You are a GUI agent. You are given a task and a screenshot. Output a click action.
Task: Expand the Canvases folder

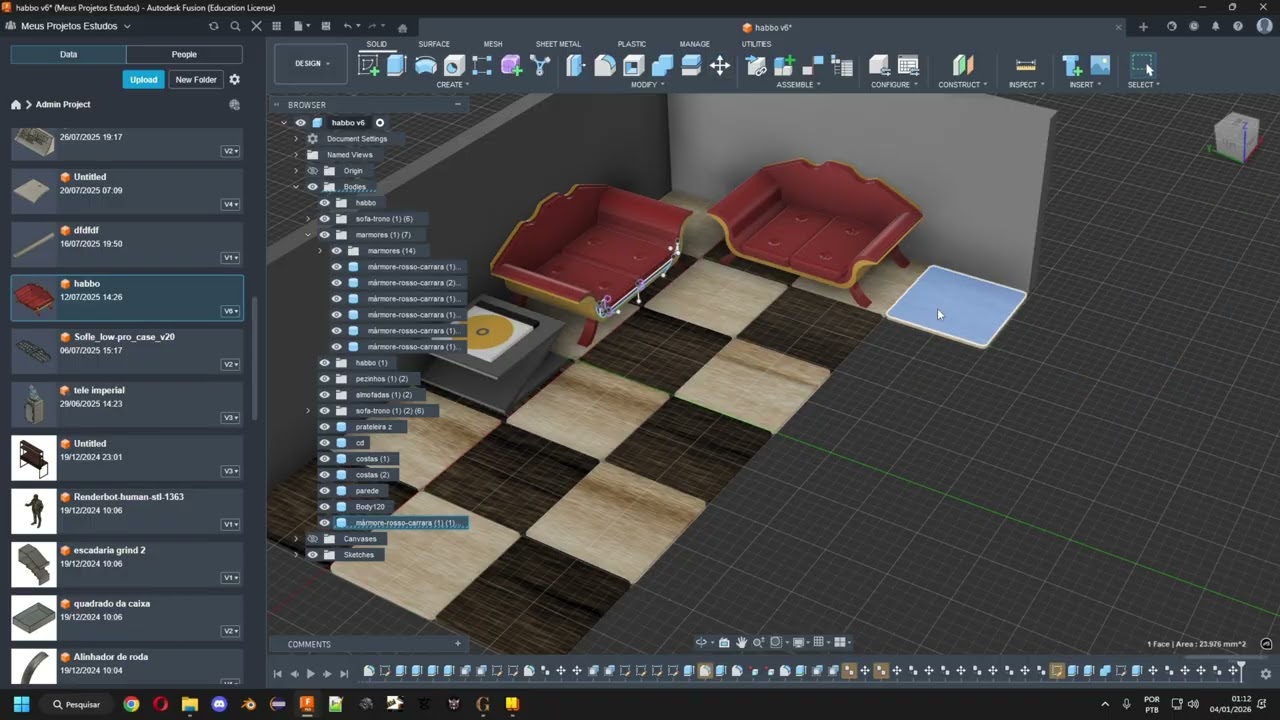pos(296,539)
